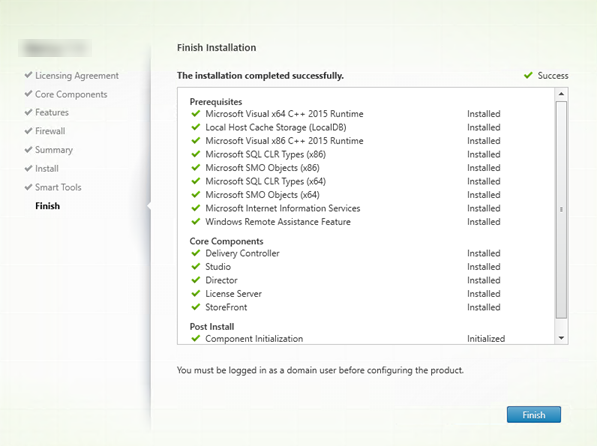This screenshot has width=597, height=446.
Task: Click the green Success checkmark icon
Action: pyautogui.click(x=528, y=75)
